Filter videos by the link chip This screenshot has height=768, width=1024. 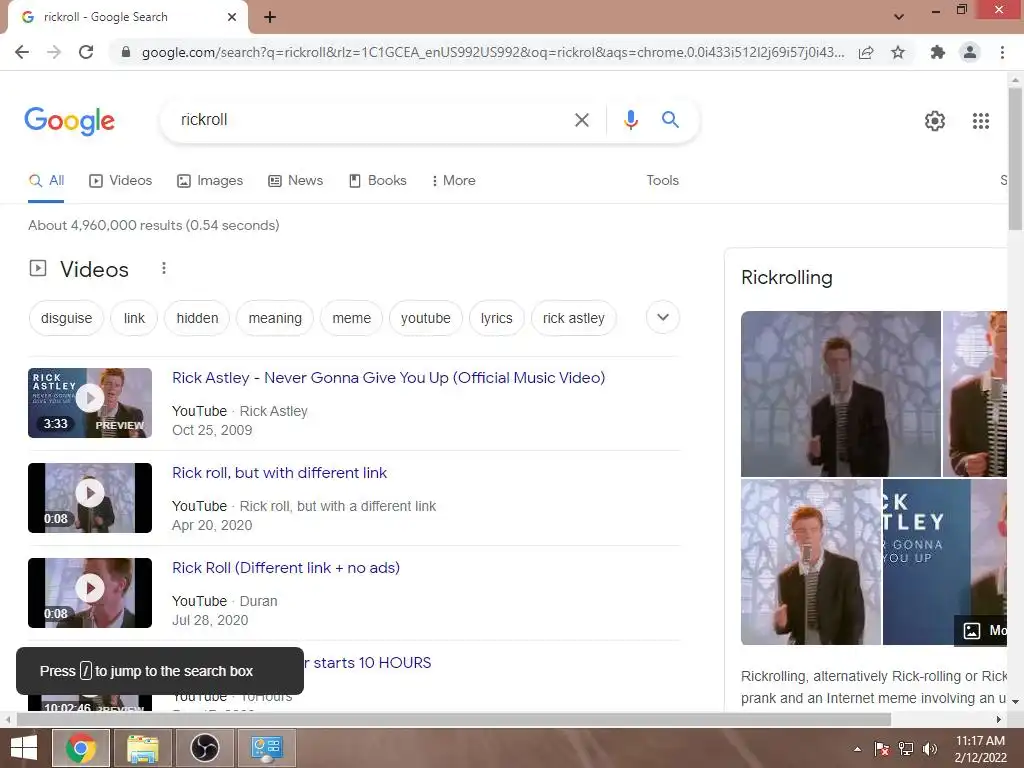[x=135, y=318]
